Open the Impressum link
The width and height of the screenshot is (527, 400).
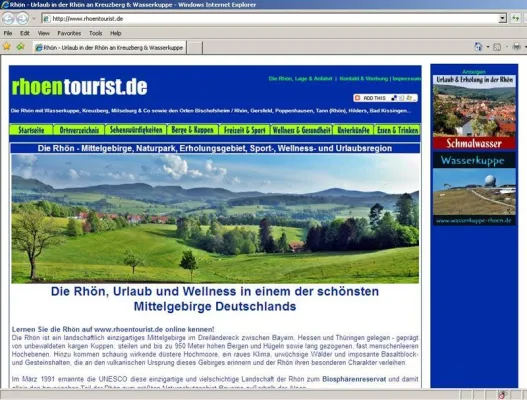pos(407,79)
